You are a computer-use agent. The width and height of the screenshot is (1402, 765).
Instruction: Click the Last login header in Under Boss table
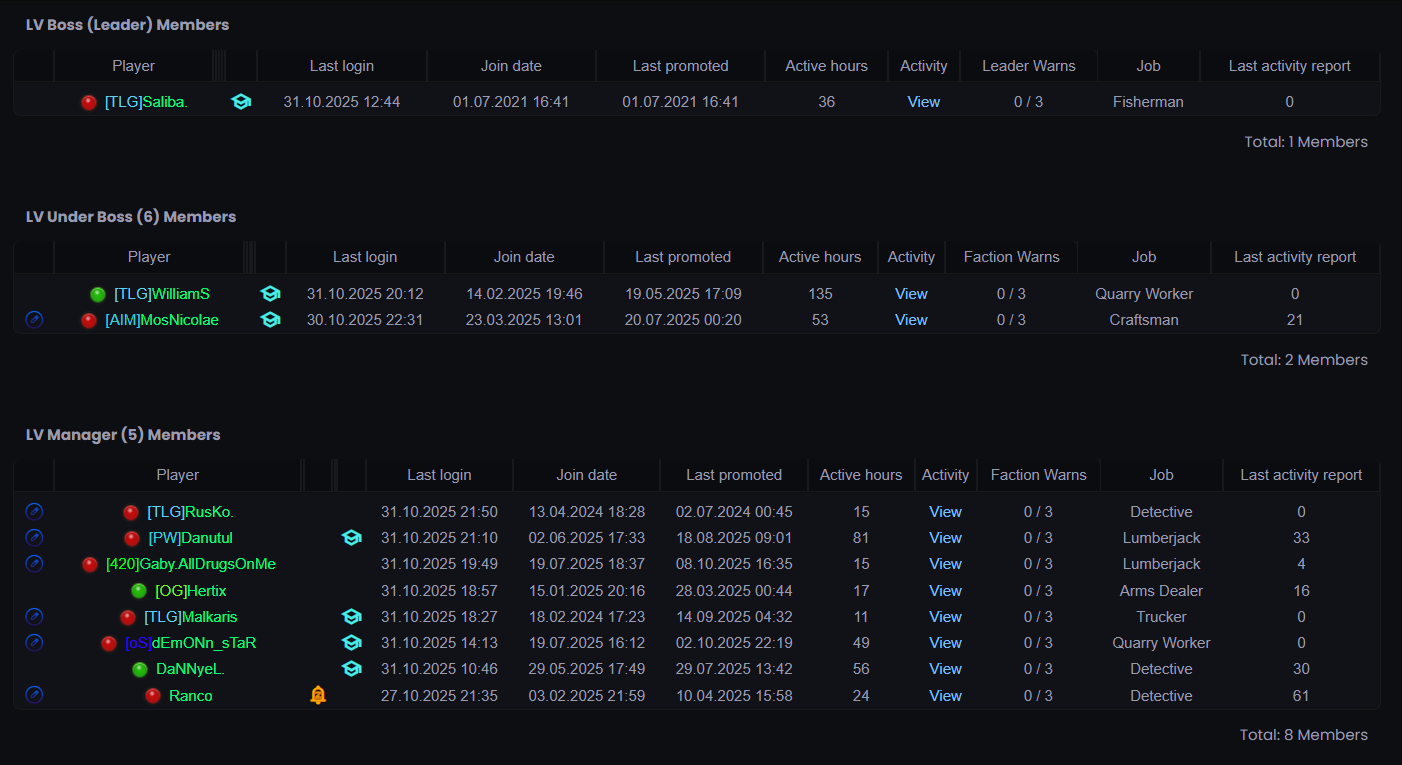click(365, 257)
